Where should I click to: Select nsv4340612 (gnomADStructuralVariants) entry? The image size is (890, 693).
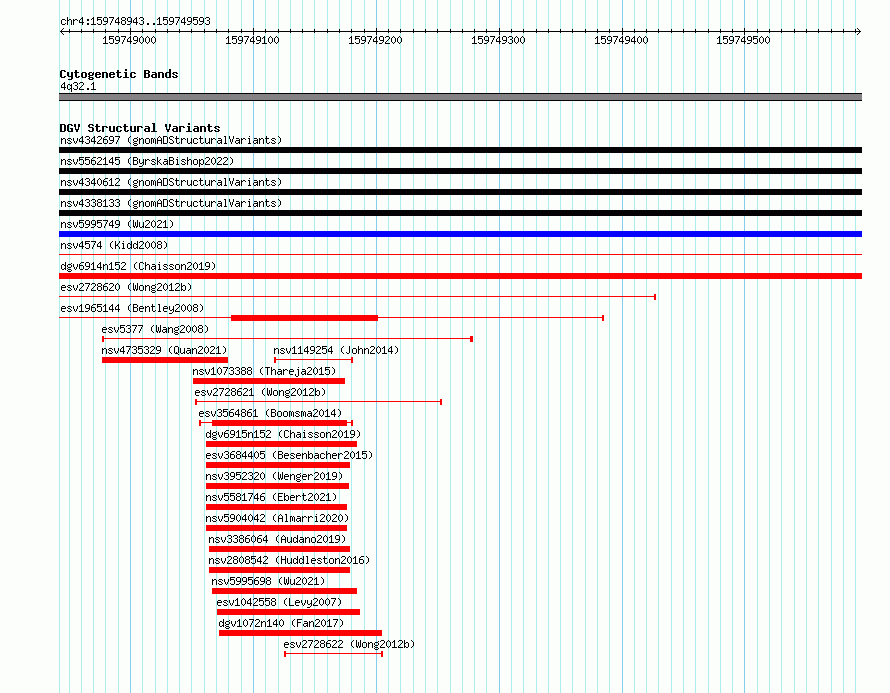[171, 182]
